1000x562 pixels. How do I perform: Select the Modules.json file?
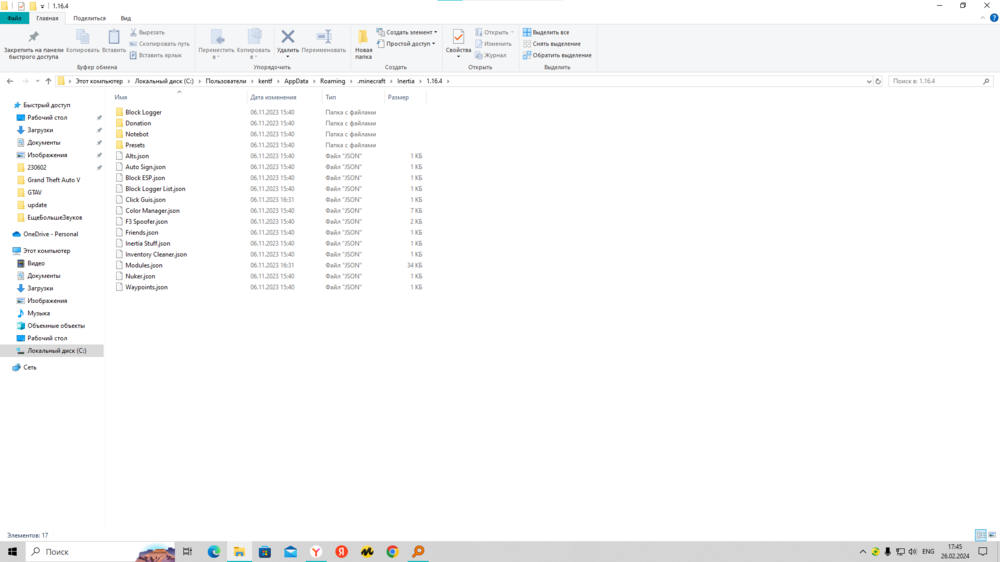[x=143, y=265]
